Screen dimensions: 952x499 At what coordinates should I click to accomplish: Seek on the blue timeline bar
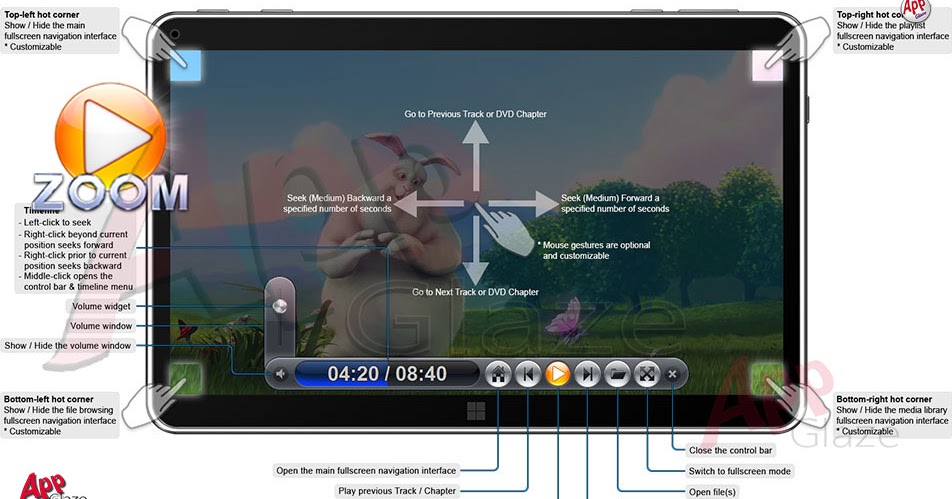tap(387, 374)
